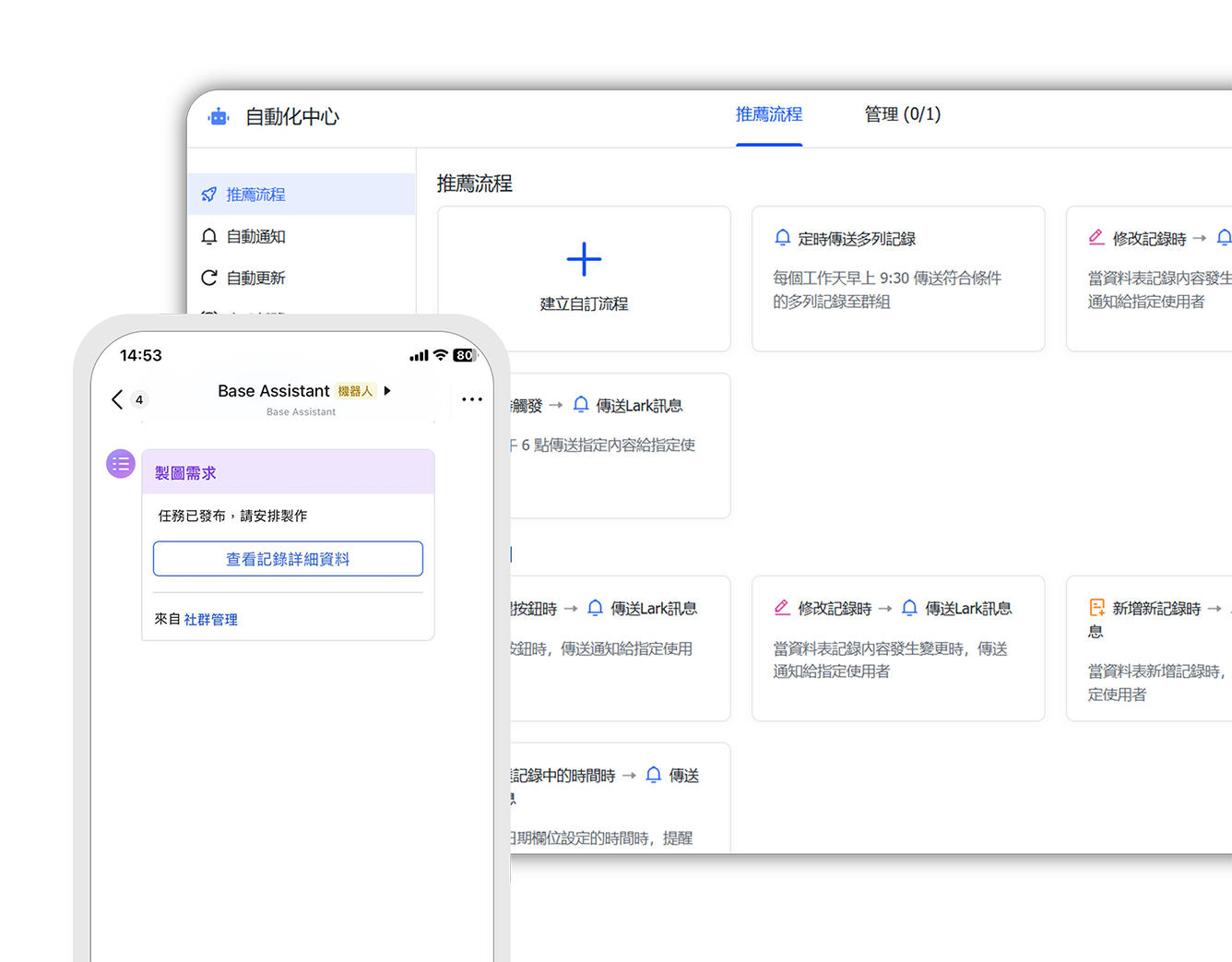The width and height of the screenshot is (1232, 962).
Task: Click 日期欄位設定的時間時 description text
Action: (601, 838)
